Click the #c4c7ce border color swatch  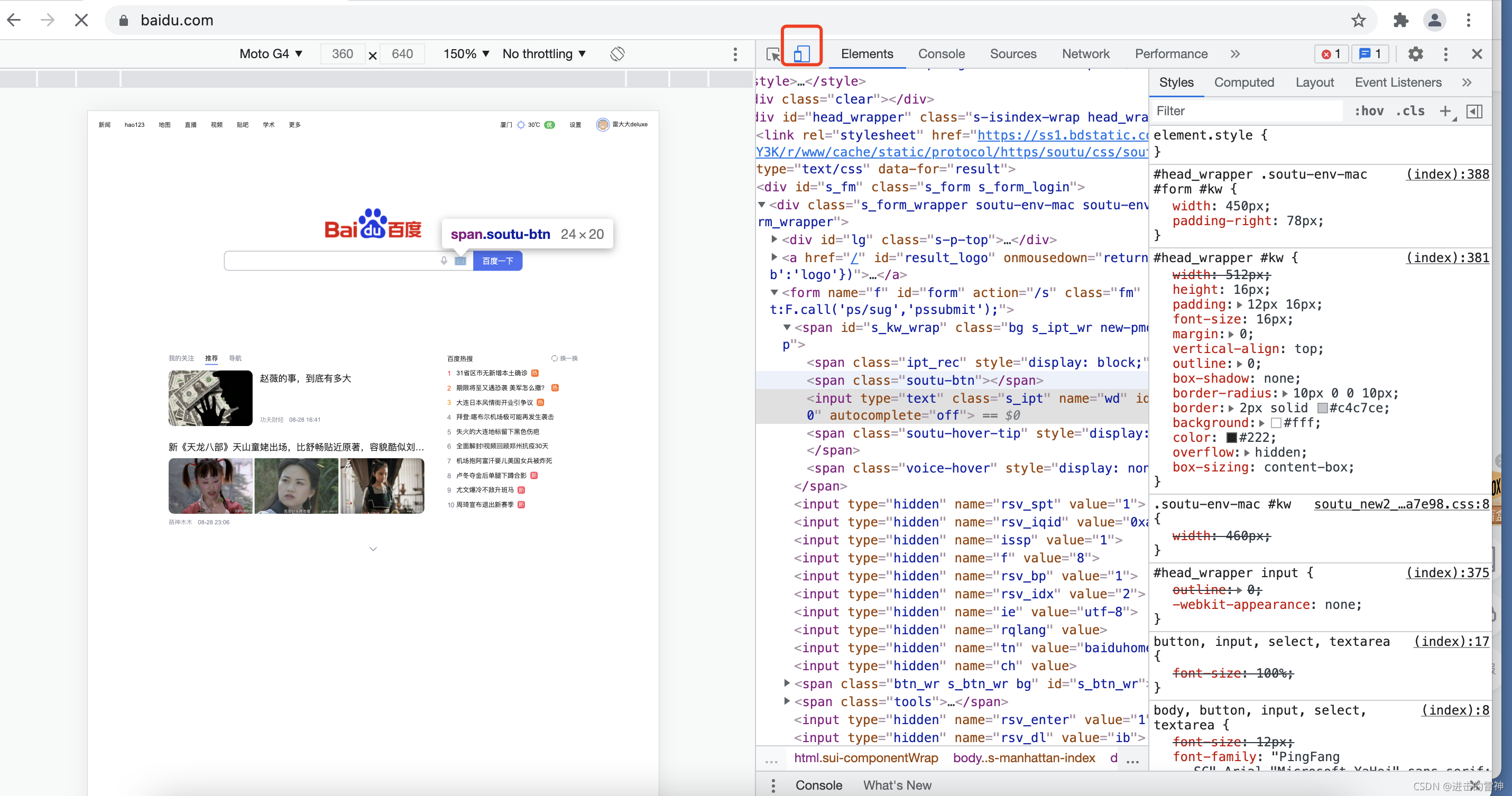(x=1322, y=408)
